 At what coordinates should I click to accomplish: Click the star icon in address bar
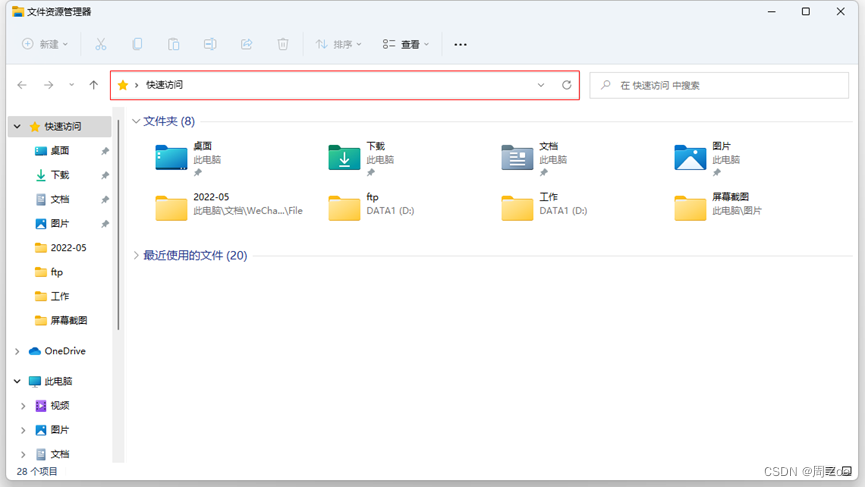point(123,85)
